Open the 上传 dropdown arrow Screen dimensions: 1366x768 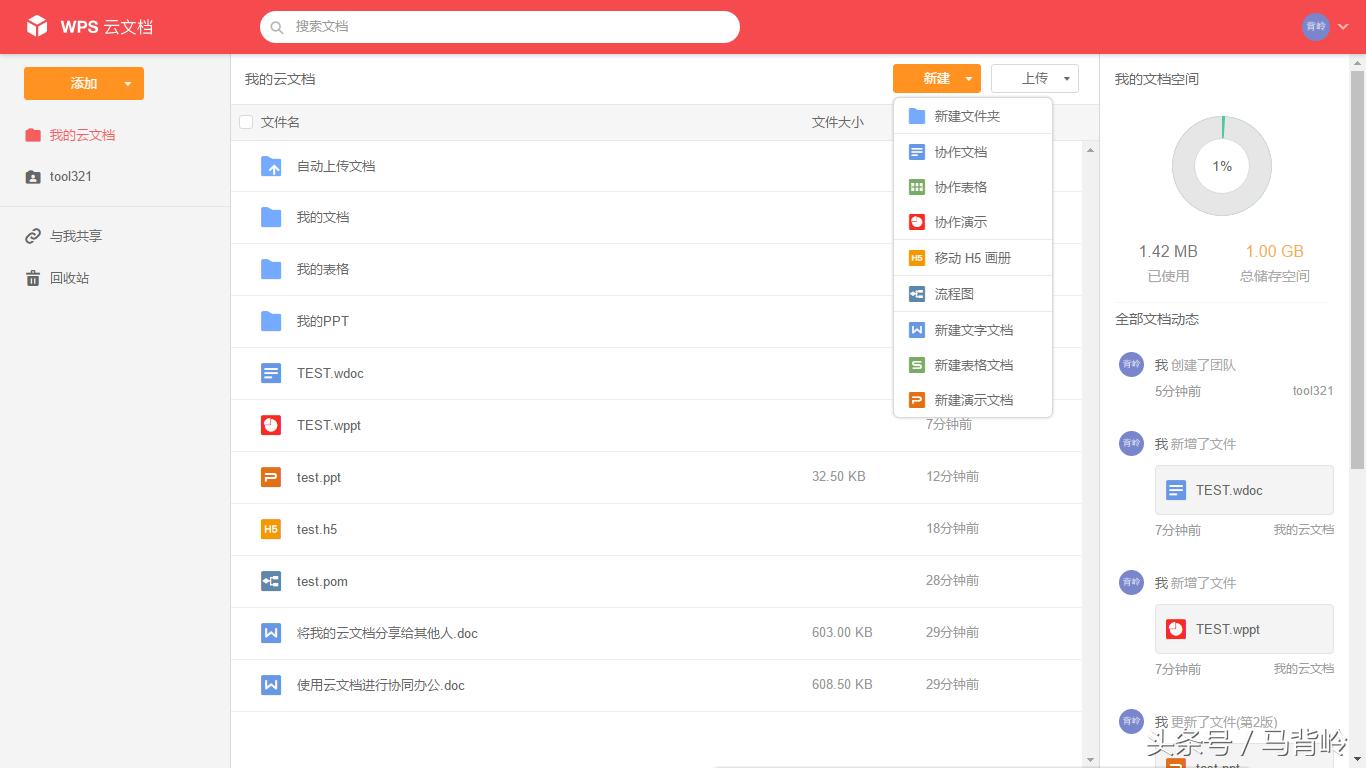pyautogui.click(x=1066, y=79)
